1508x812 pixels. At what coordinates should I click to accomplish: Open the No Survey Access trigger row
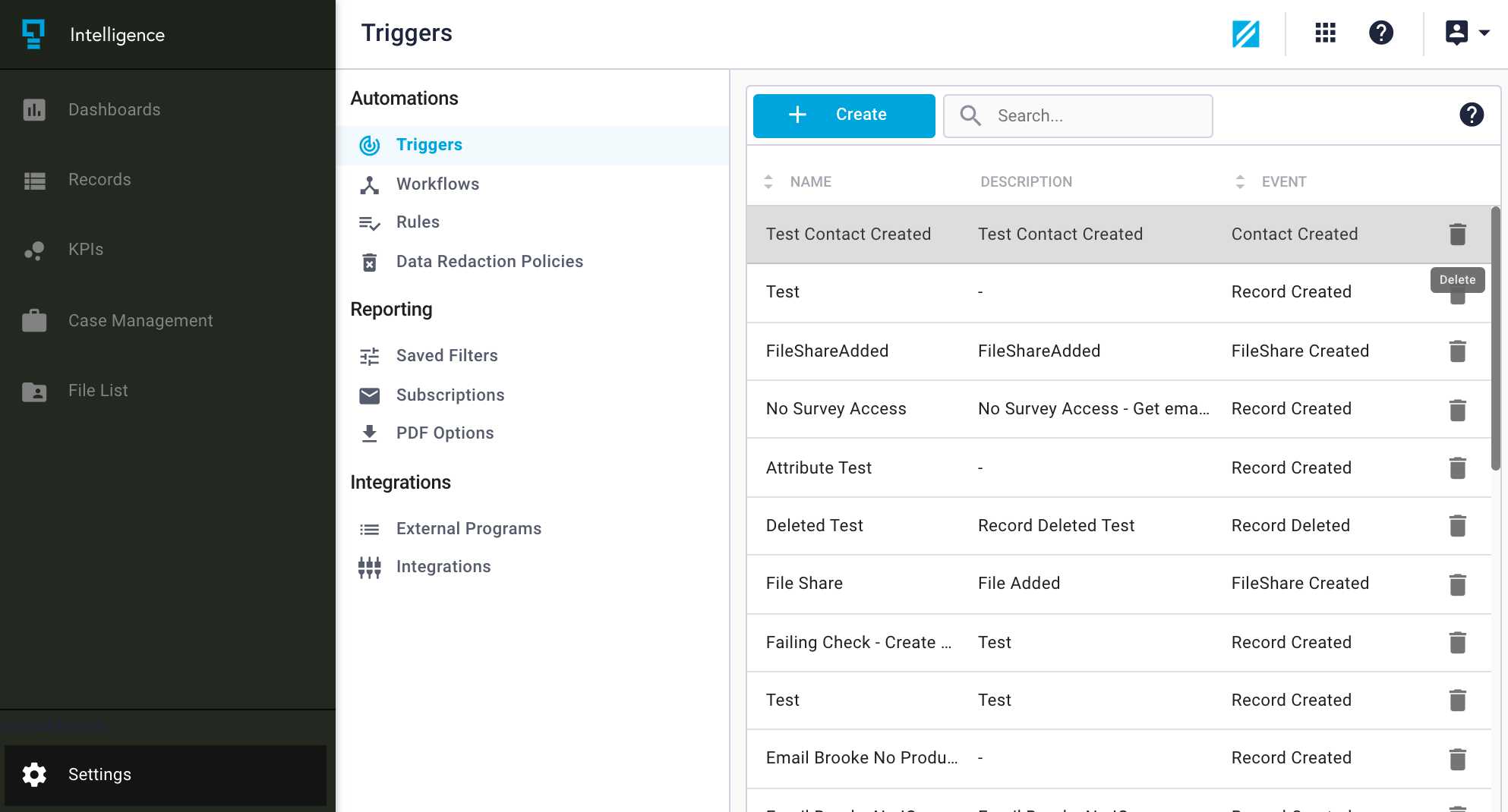[x=1118, y=409]
